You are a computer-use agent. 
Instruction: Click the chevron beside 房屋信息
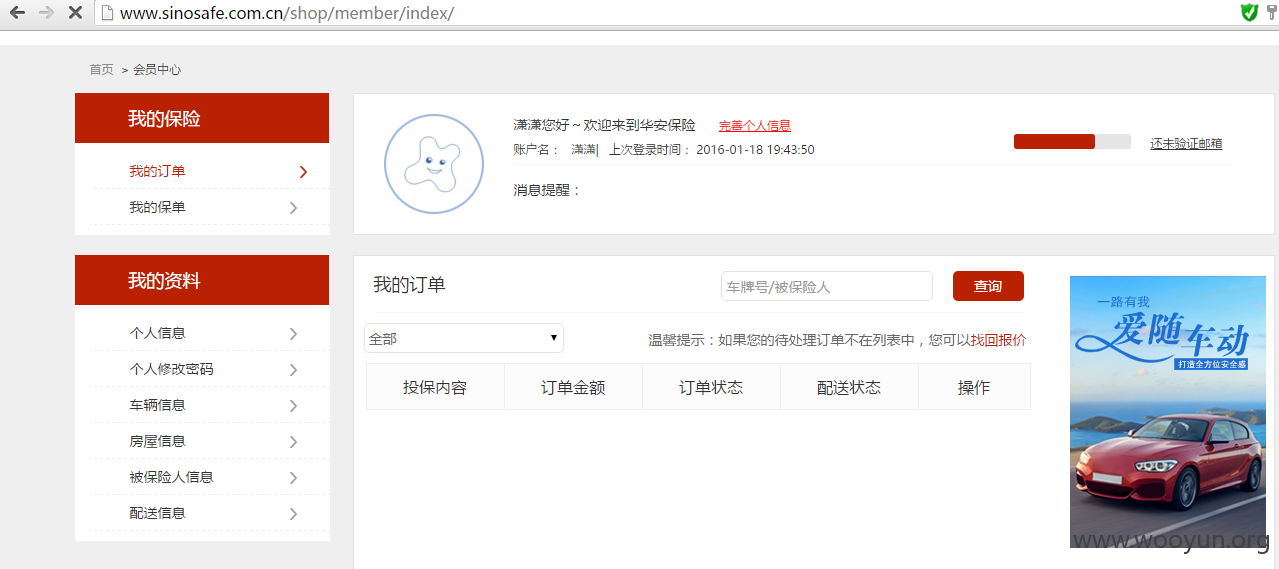pyautogui.click(x=293, y=442)
